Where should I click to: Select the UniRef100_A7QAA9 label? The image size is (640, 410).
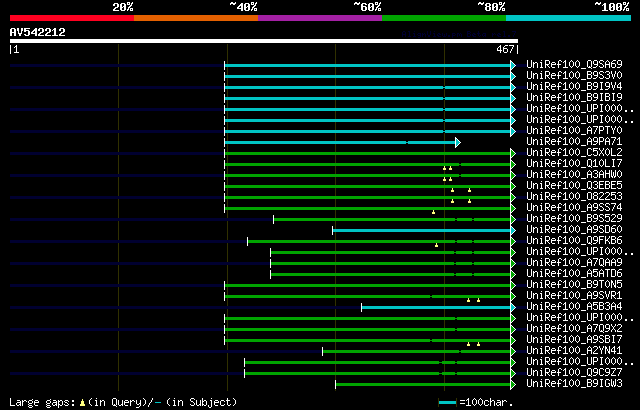click(x=574, y=263)
